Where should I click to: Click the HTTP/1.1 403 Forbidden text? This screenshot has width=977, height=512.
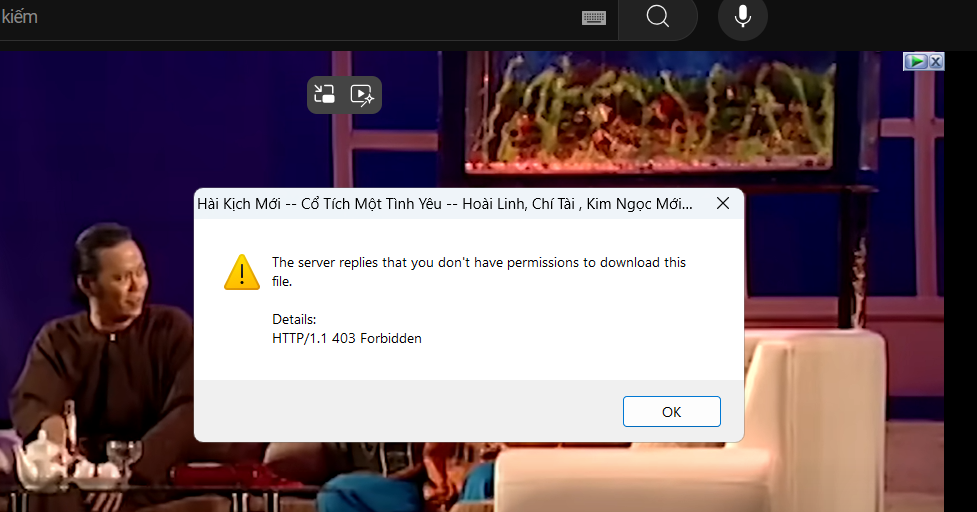tap(347, 338)
